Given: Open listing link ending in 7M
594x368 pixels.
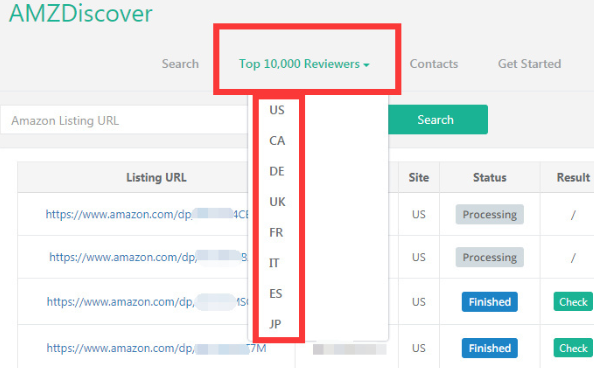Looking at the screenshot, I should click(x=156, y=348).
